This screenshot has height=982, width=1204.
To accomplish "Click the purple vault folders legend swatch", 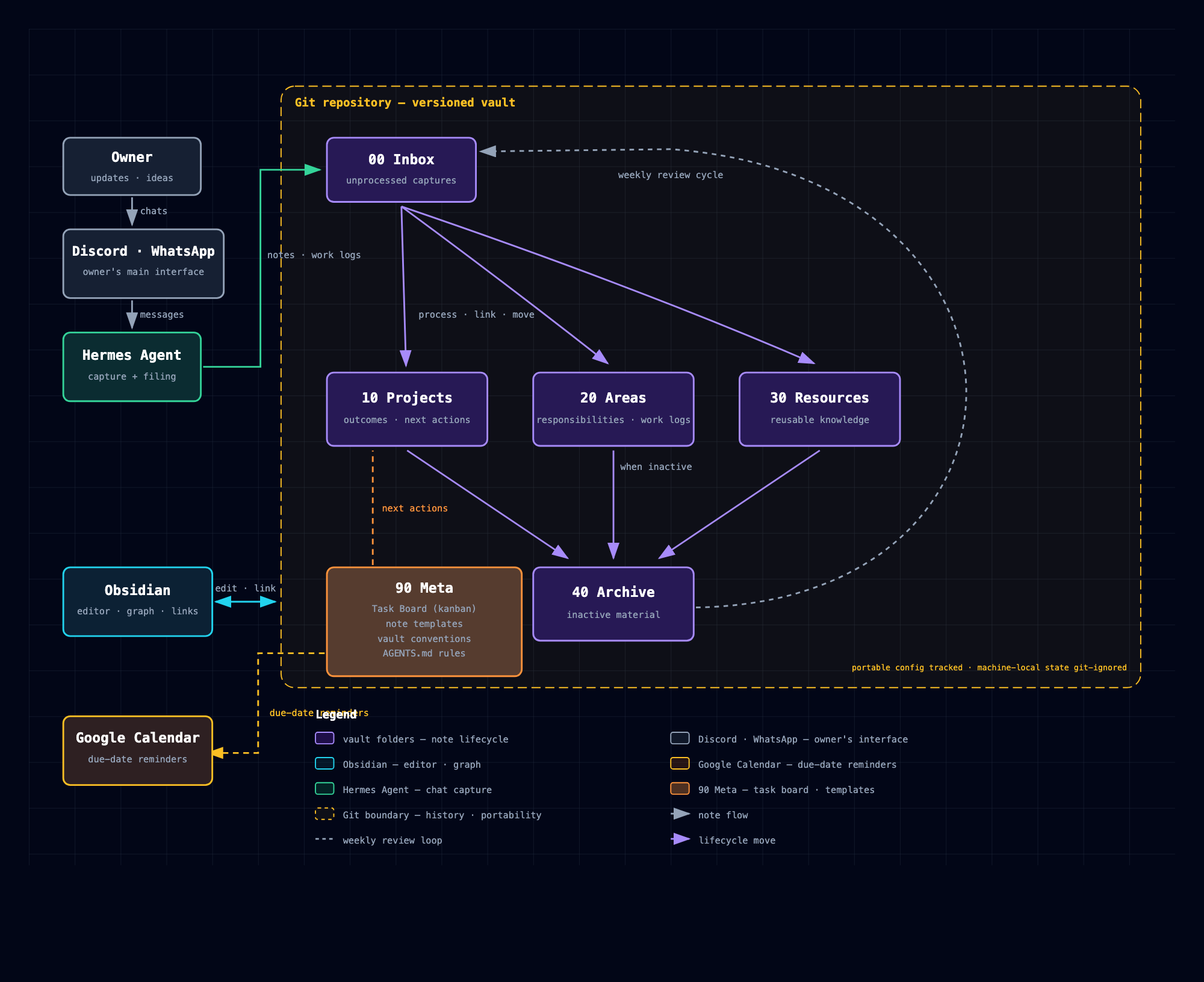I will (x=324, y=738).
